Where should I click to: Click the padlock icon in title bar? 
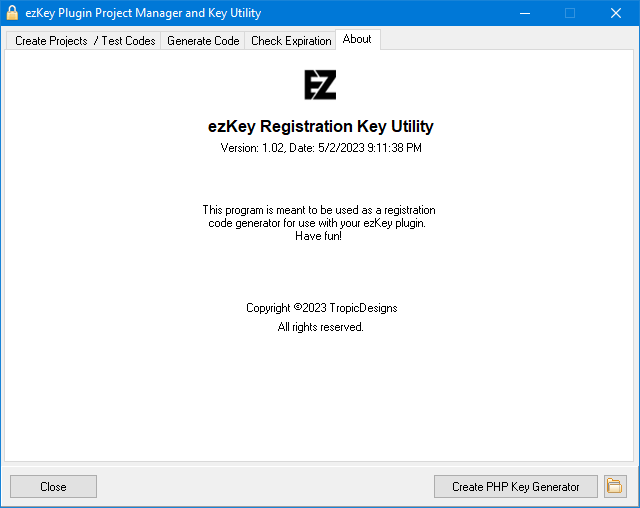(x=12, y=13)
